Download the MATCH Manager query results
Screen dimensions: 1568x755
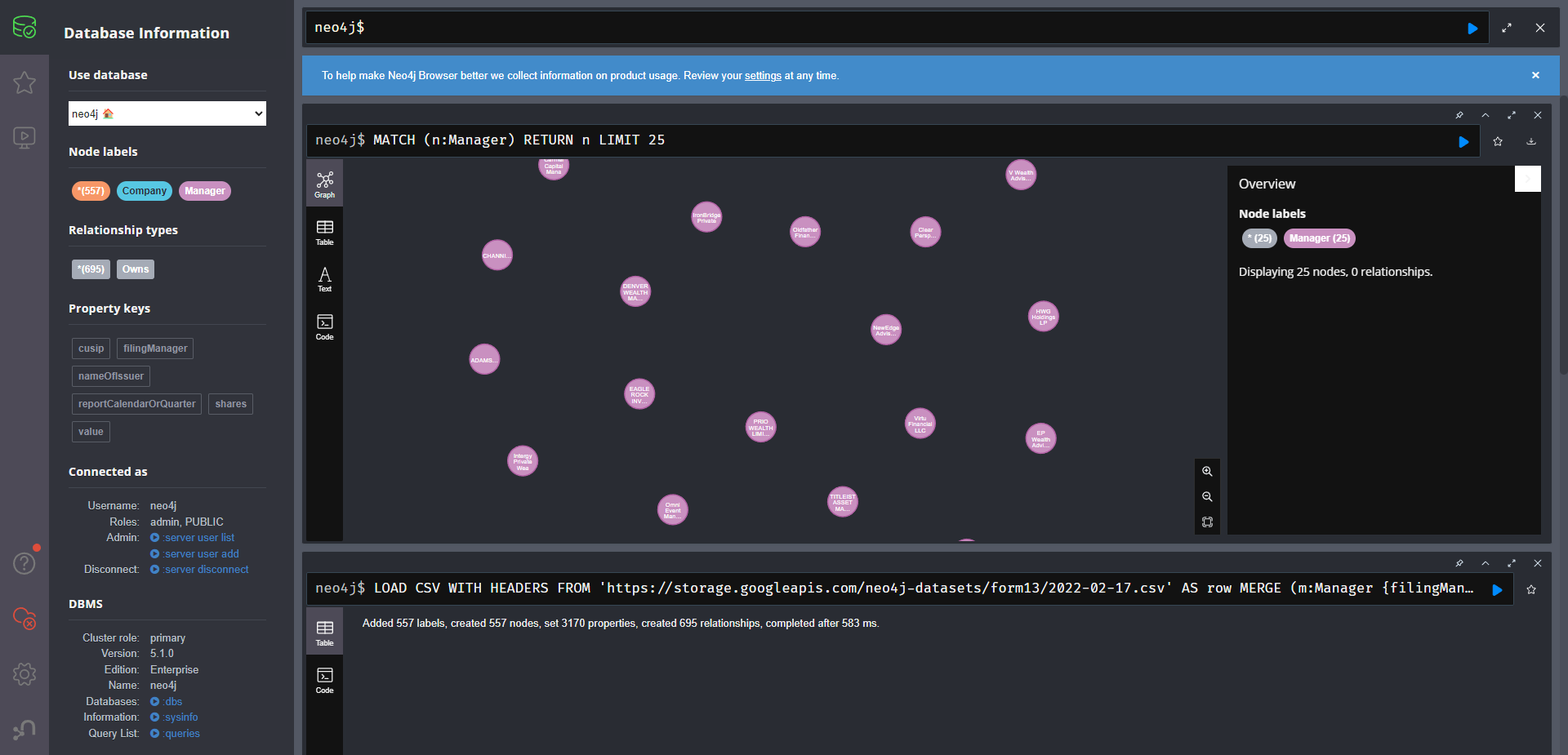[x=1531, y=141]
